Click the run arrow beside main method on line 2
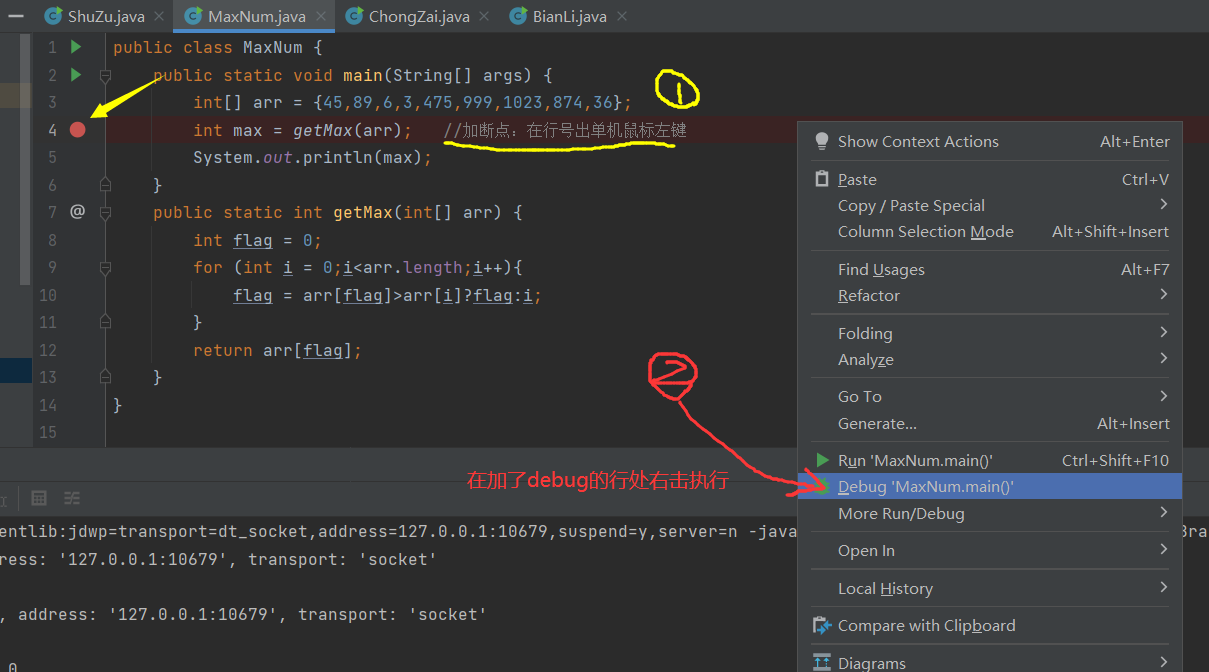This screenshot has height=672, width=1209. [x=76, y=75]
